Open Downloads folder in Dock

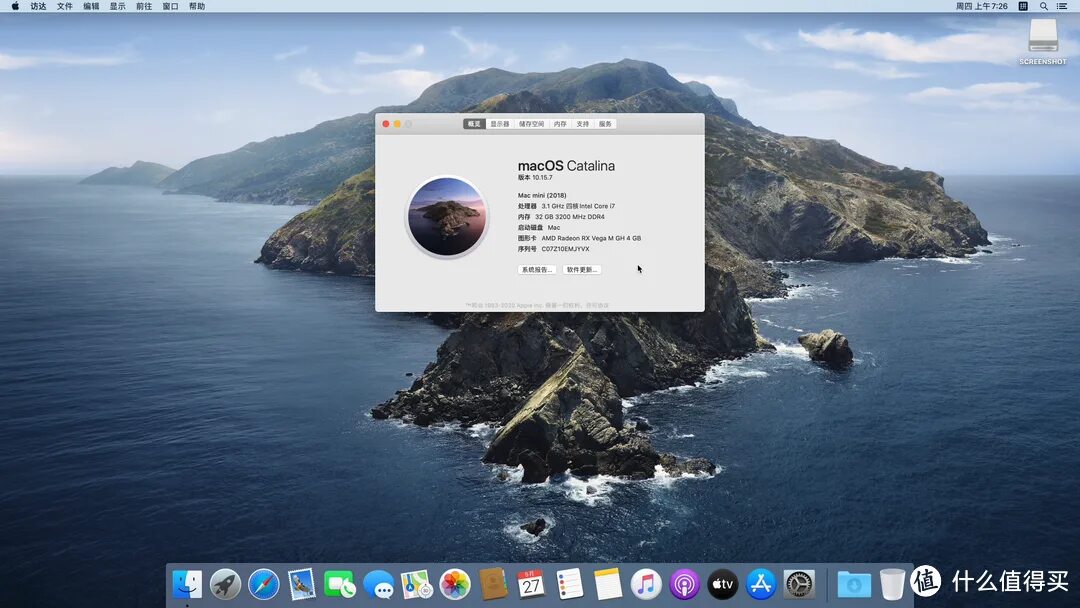pyautogui.click(x=854, y=585)
